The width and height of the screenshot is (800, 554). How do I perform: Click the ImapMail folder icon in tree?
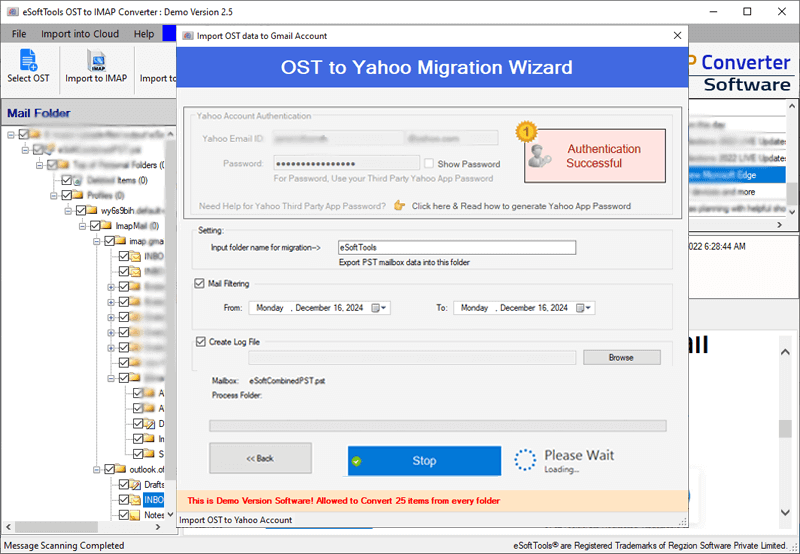tap(107, 225)
